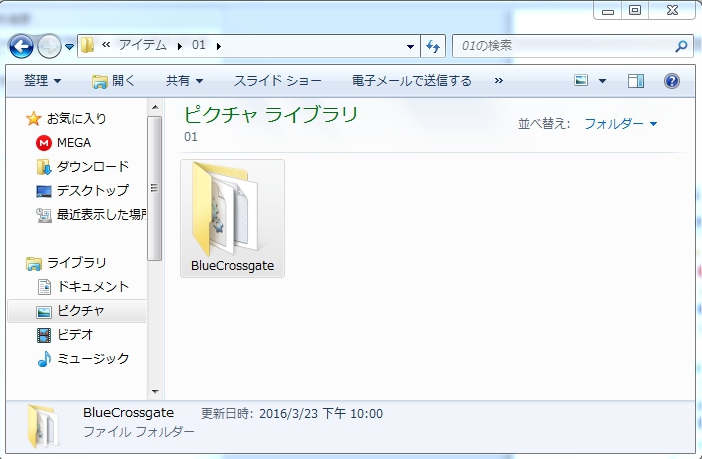The width and height of the screenshot is (702, 459).
Task: Select the アイテム breadcrumb segment
Action: click(142, 45)
